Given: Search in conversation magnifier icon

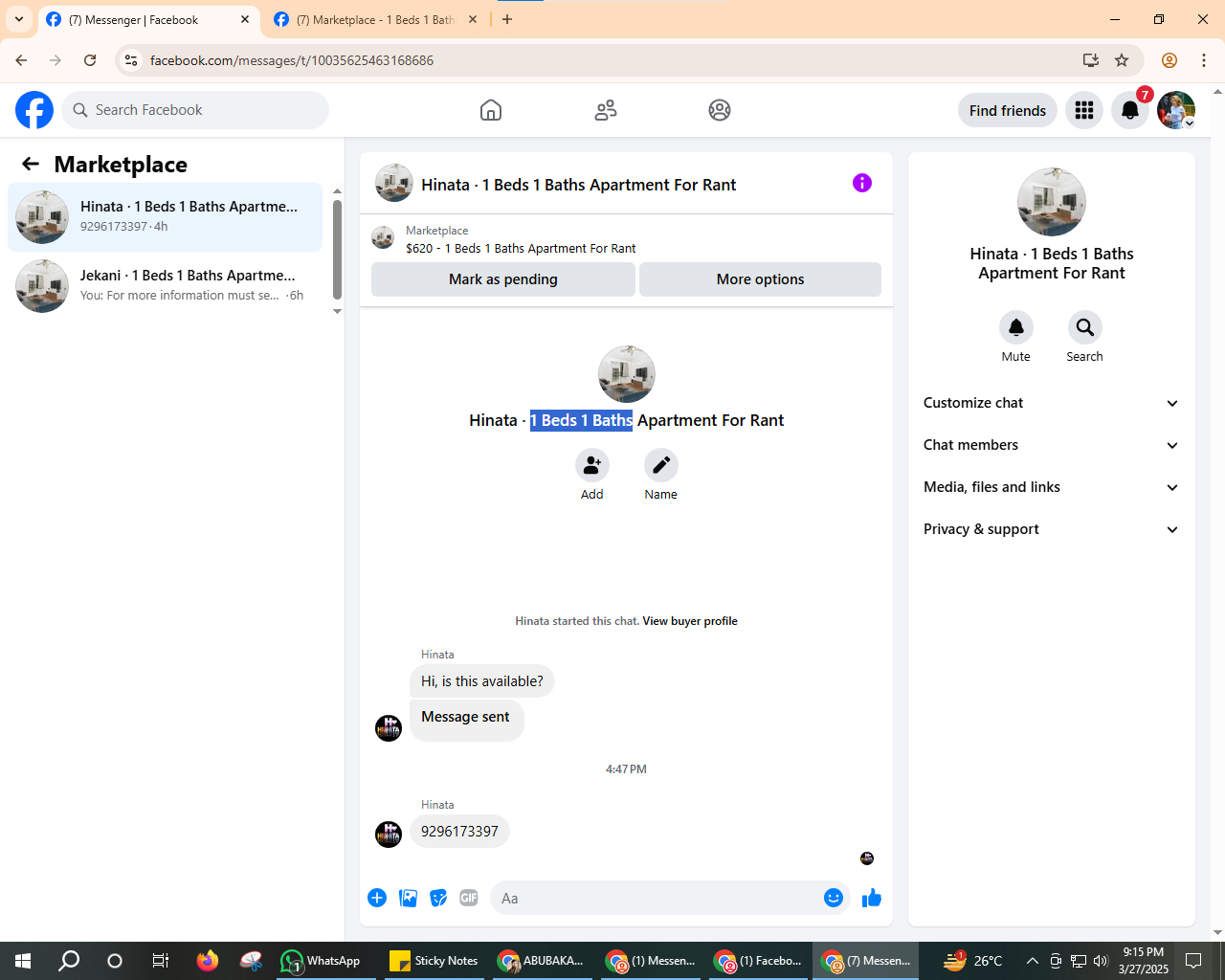Looking at the screenshot, I should coord(1085,327).
